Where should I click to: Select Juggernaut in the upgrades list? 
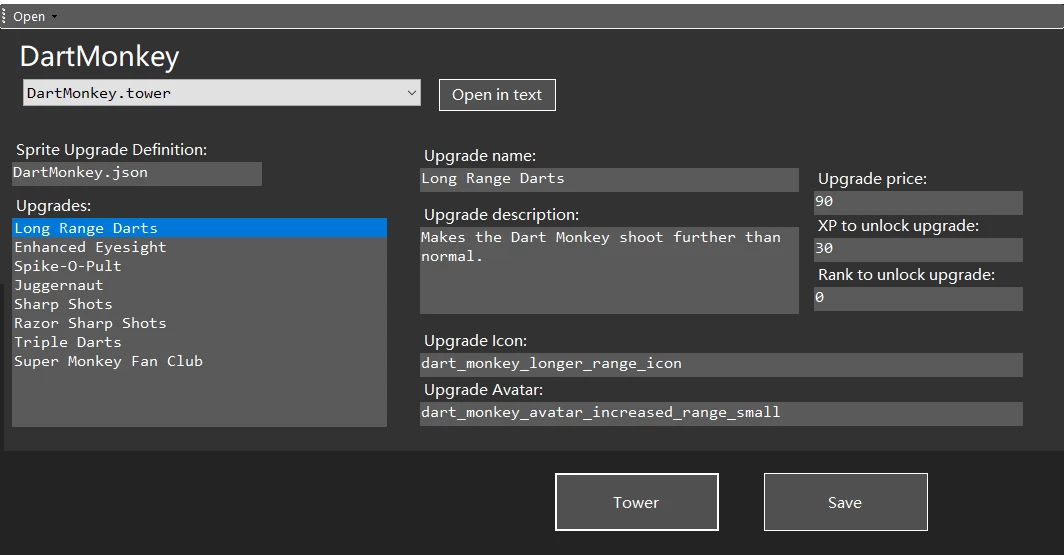(200, 285)
